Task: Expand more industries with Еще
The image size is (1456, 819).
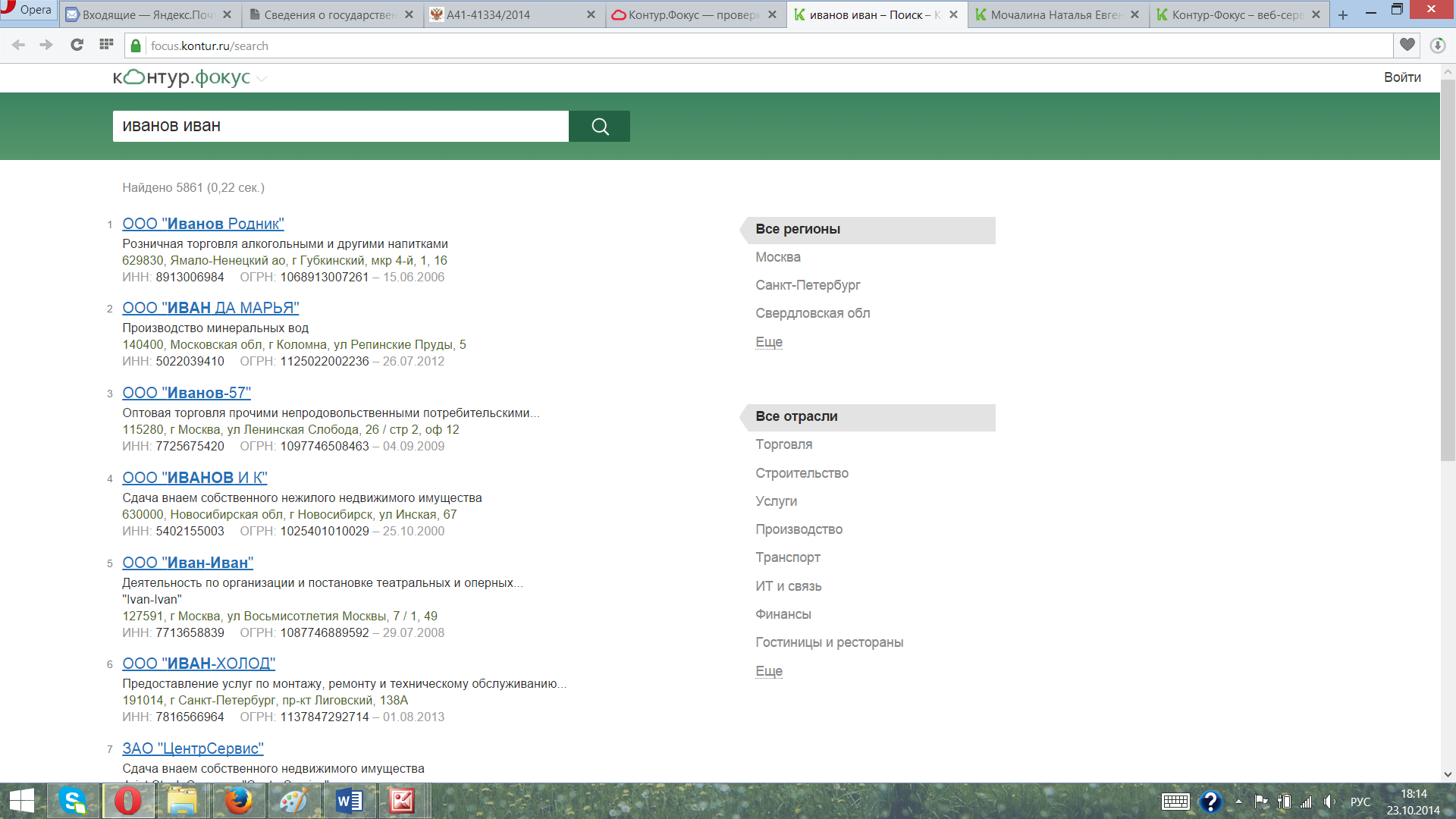Action: pos(768,671)
